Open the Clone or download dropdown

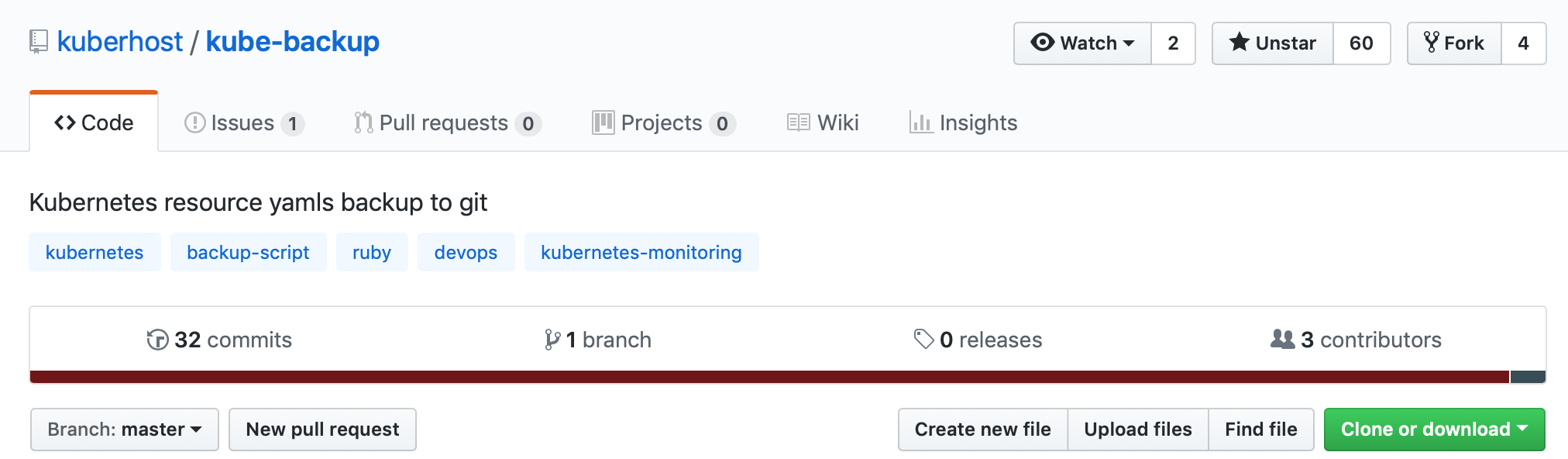(1434, 430)
